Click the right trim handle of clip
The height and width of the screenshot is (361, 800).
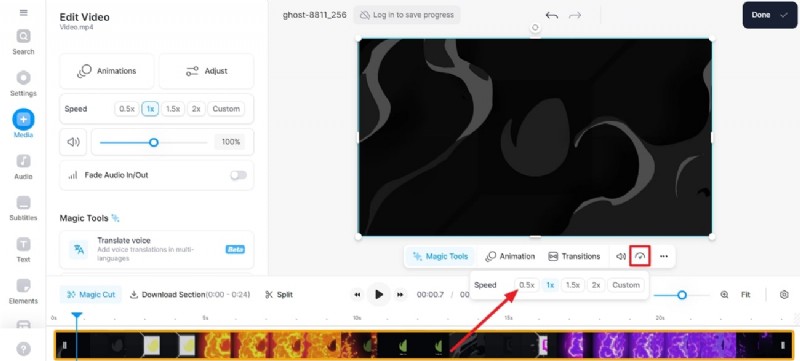coord(783,345)
